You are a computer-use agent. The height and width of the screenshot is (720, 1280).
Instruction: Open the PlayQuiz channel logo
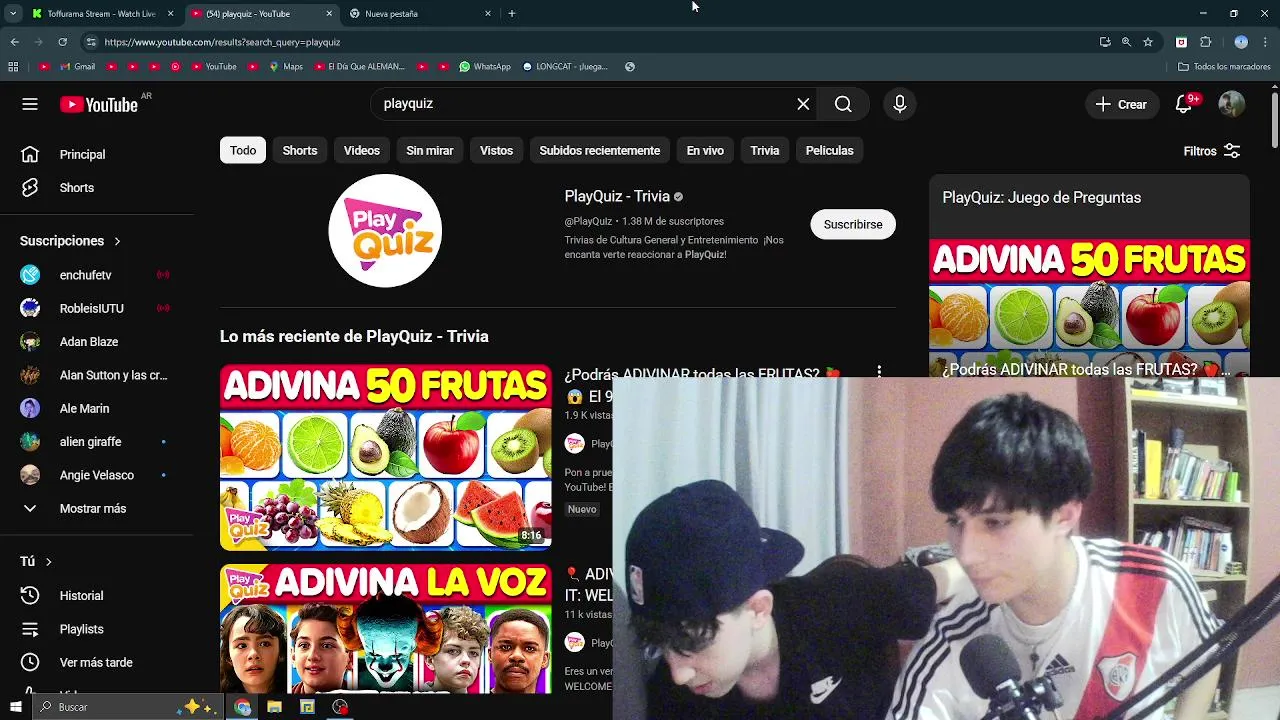(385, 231)
